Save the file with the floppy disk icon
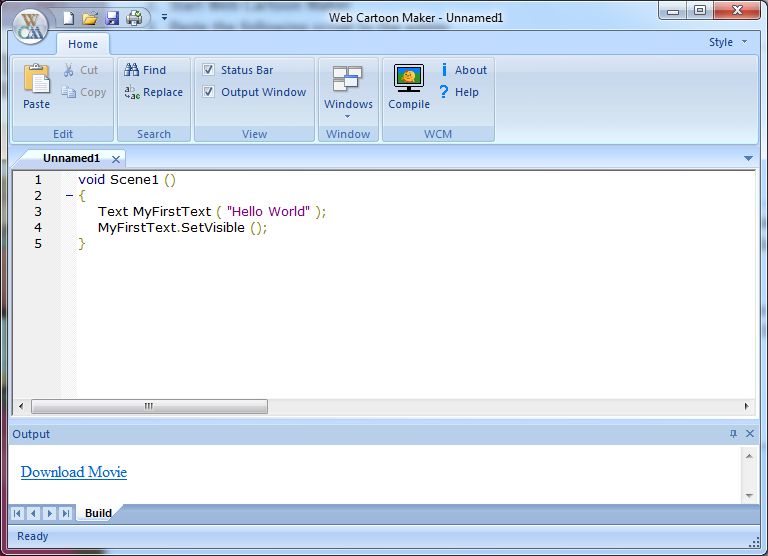768x556 pixels. (112, 18)
